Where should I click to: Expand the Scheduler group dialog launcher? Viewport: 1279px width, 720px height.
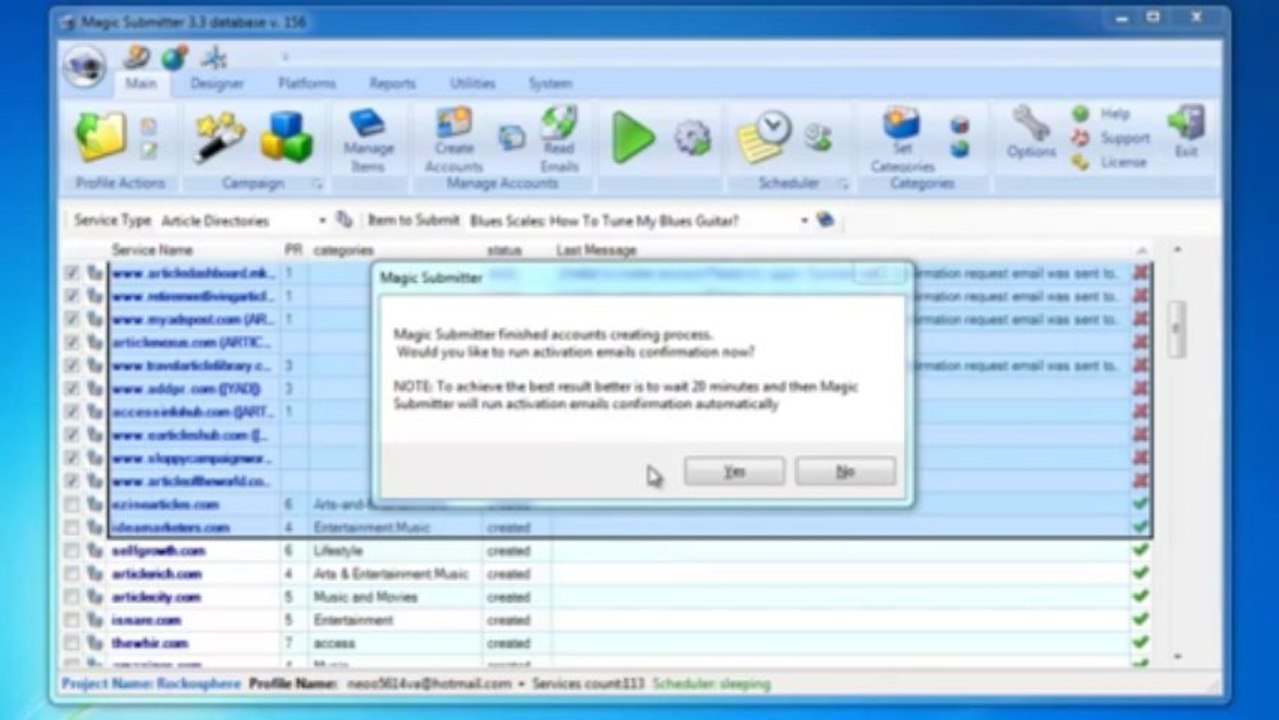(843, 184)
